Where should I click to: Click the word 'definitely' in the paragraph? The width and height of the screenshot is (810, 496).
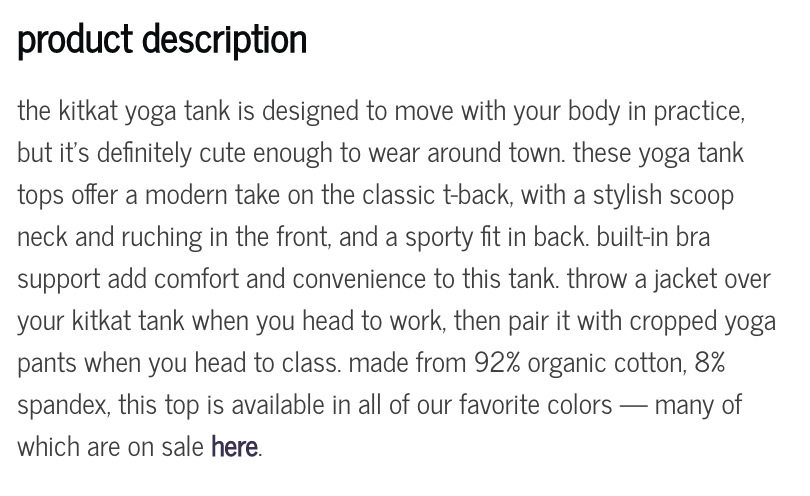coord(144,154)
